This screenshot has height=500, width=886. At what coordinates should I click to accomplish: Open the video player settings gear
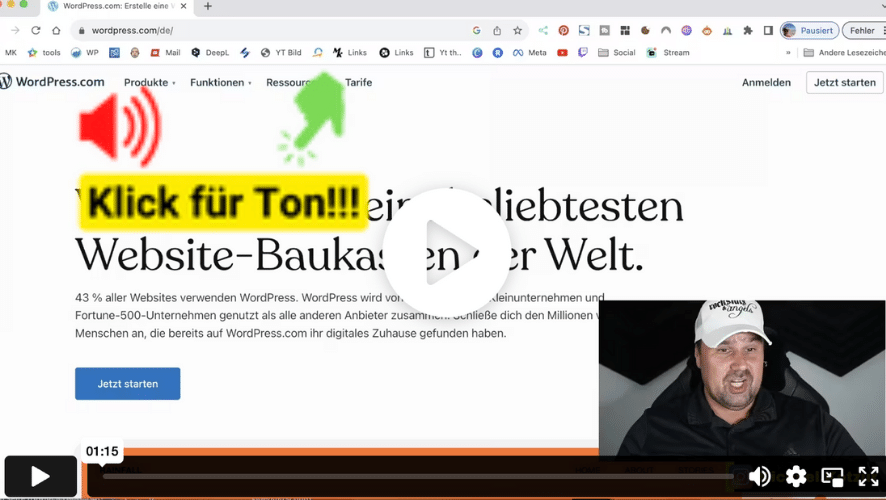(796, 476)
